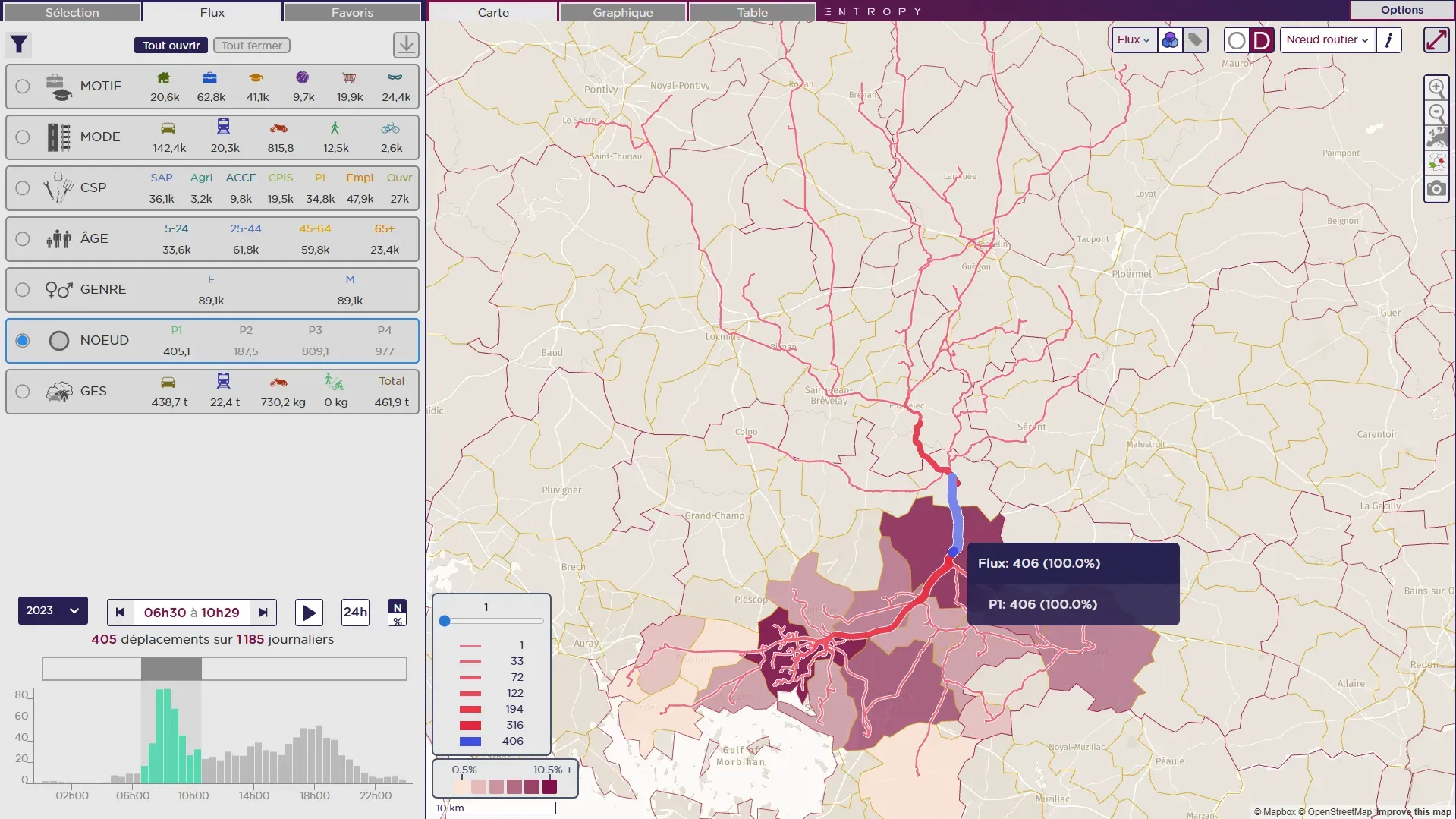Start the time animation with play button
This screenshot has width=1456, height=819.
click(x=308, y=613)
